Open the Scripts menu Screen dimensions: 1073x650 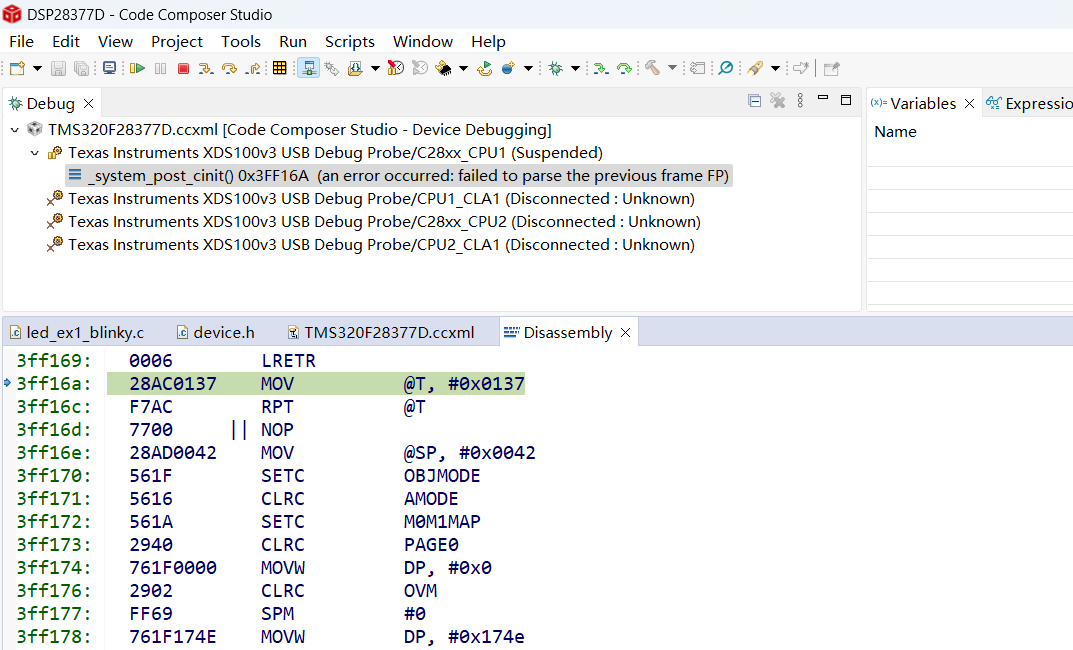click(x=349, y=41)
